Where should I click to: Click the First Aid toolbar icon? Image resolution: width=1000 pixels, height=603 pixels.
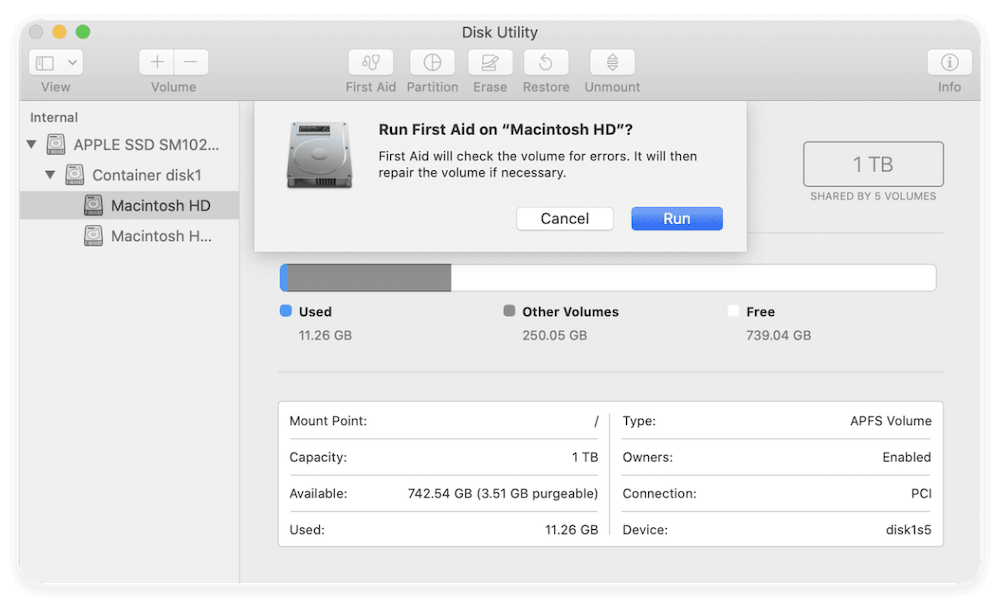tap(370, 62)
